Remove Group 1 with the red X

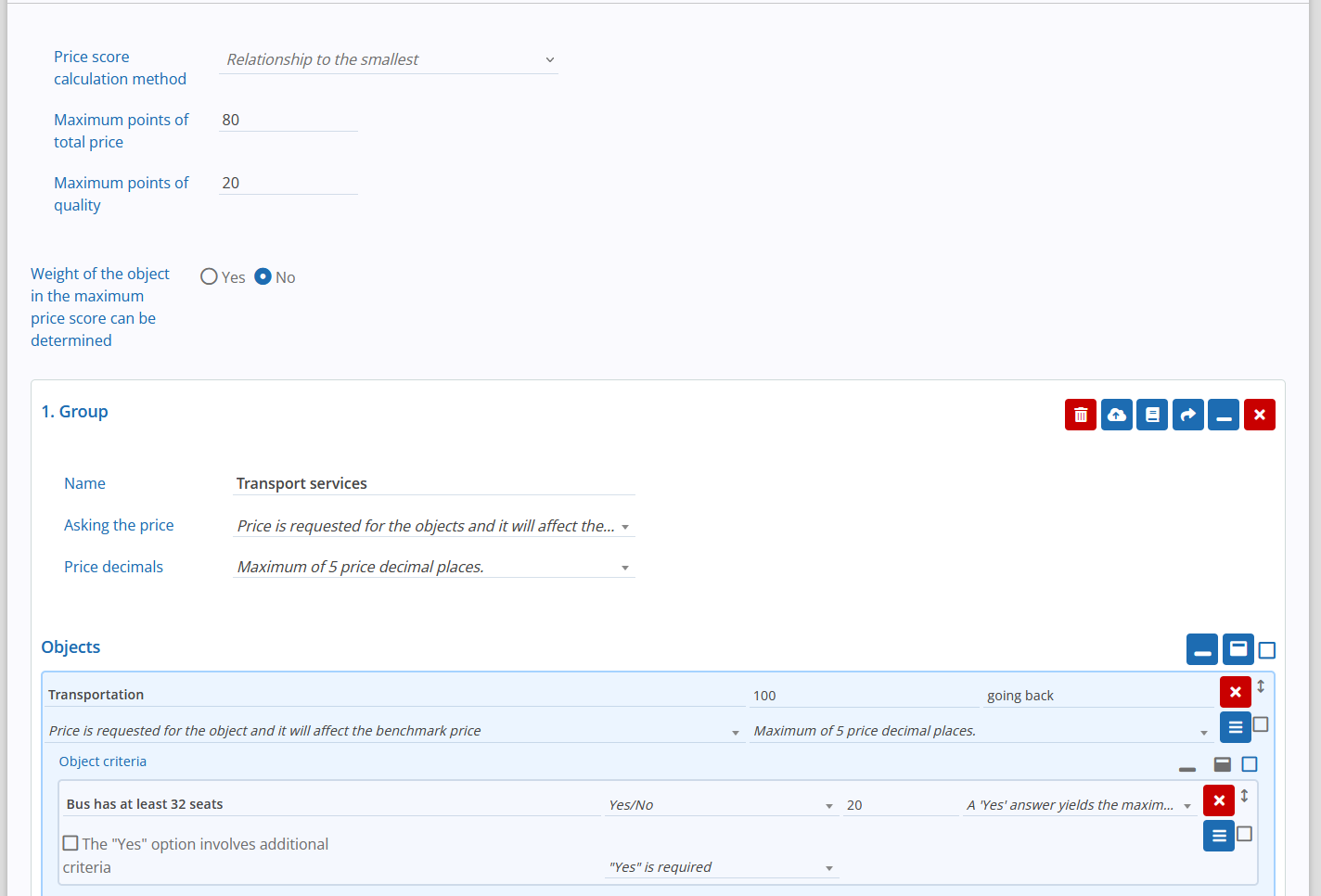pyautogui.click(x=1260, y=415)
